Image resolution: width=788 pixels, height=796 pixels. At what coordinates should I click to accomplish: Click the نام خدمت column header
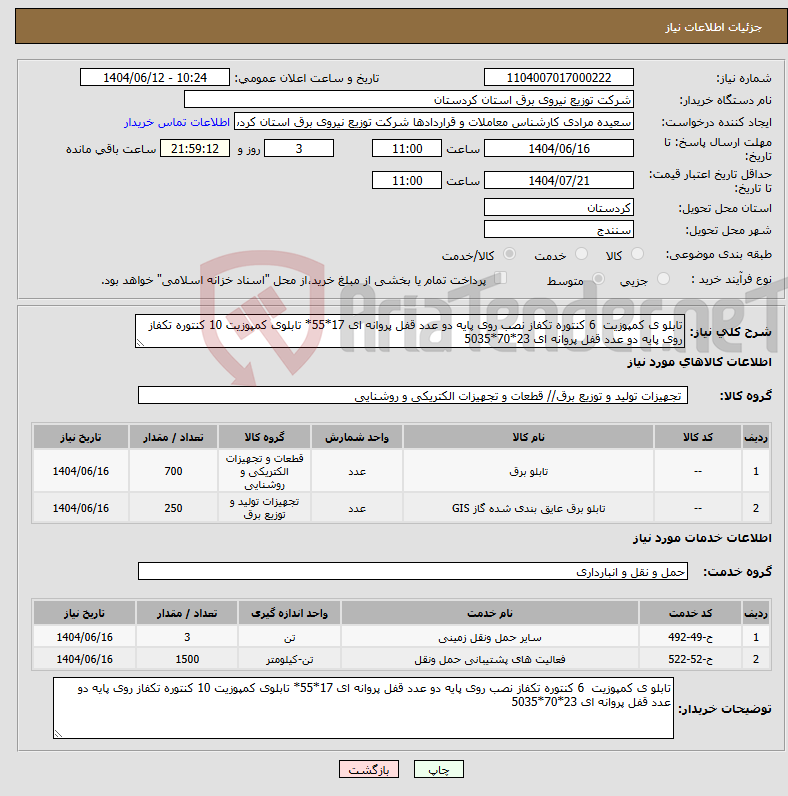point(489,613)
